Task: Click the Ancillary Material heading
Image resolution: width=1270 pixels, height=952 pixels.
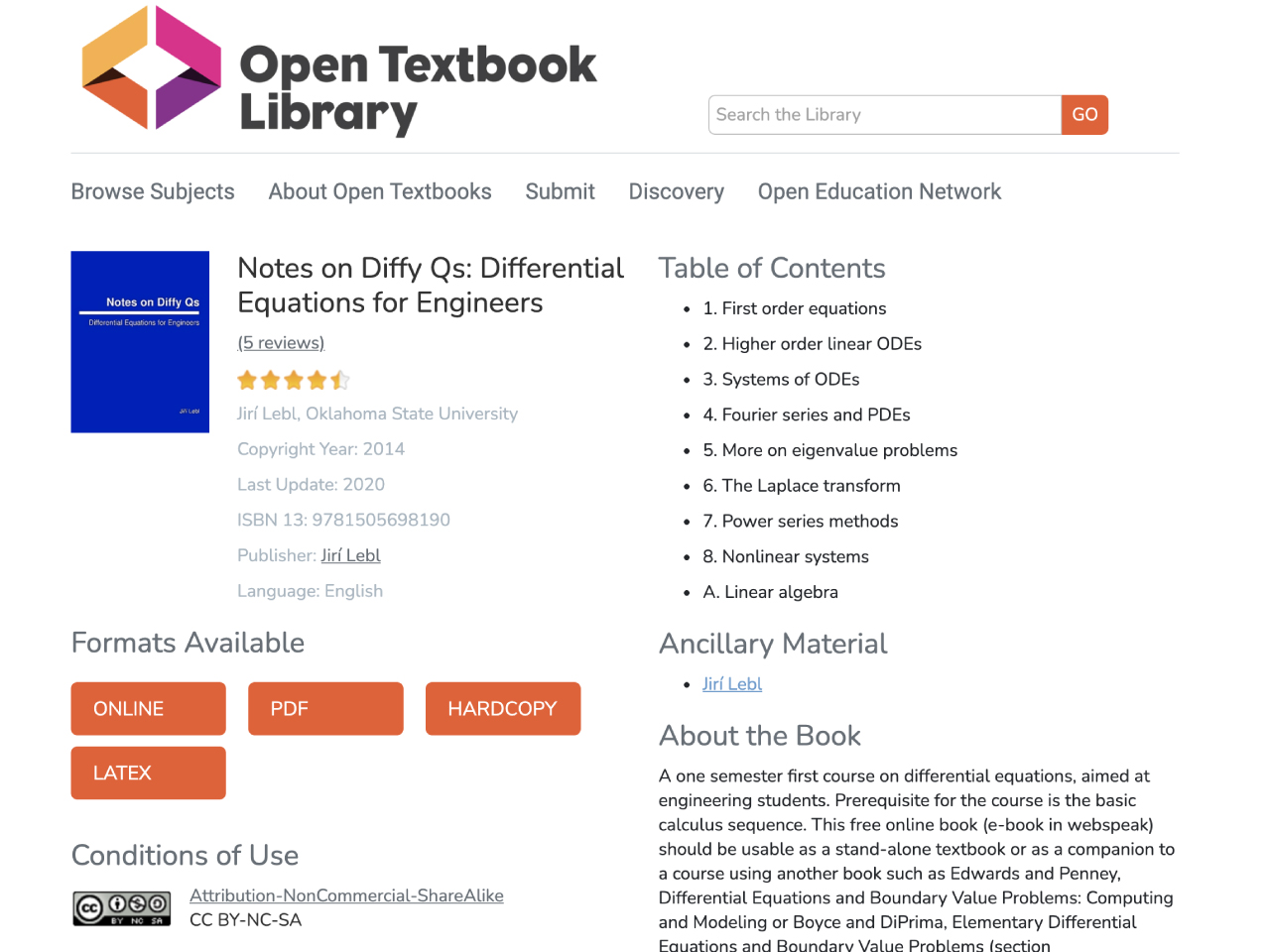Action: [x=774, y=645]
